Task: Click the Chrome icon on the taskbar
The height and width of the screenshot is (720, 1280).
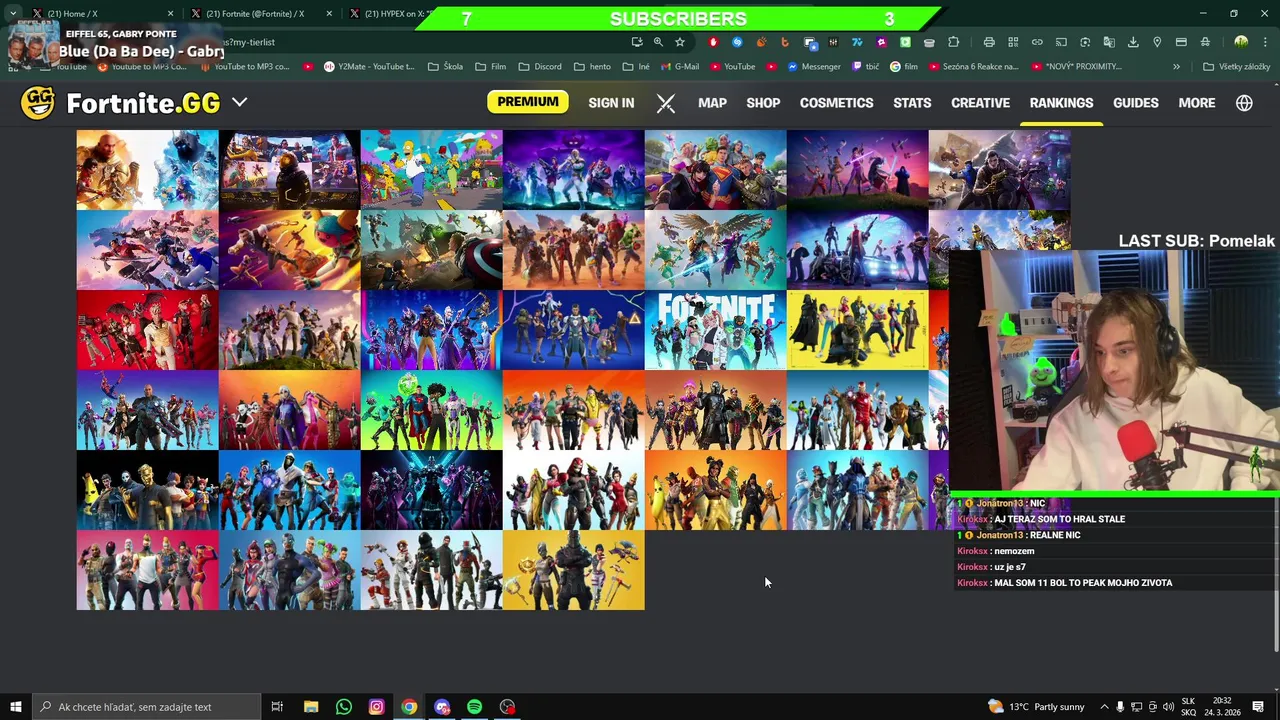Action: pyautogui.click(x=409, y=707)
